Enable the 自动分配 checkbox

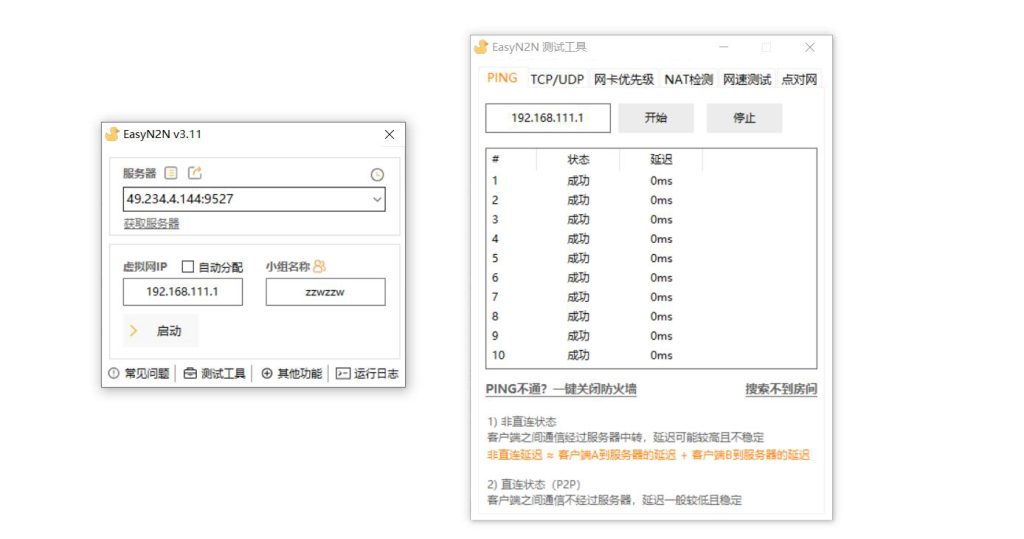(x=188, y=267)
